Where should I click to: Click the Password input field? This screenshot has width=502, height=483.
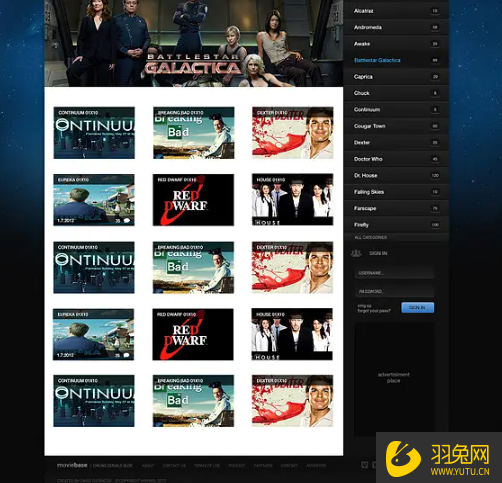(x=395, y=291)
